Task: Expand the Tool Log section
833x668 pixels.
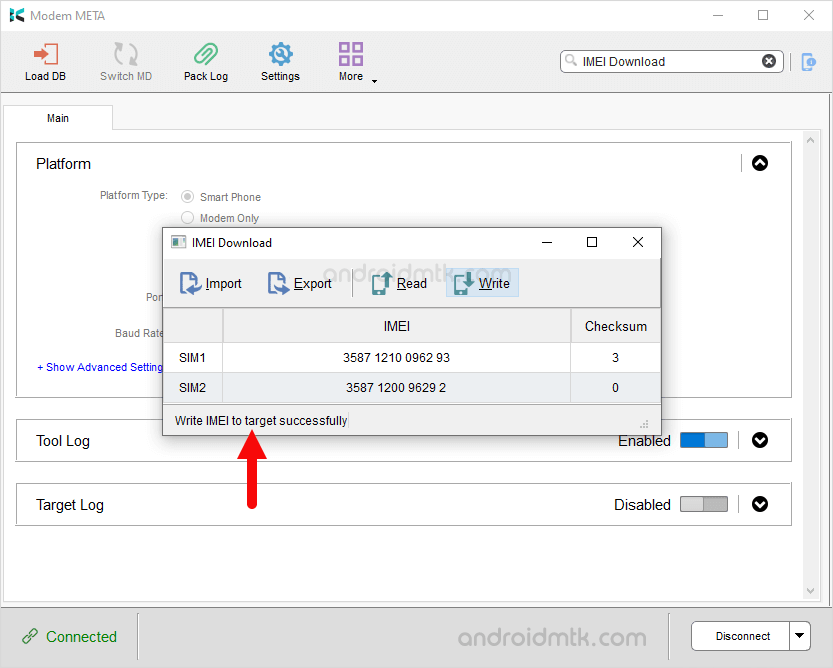Action: [760, 441]
